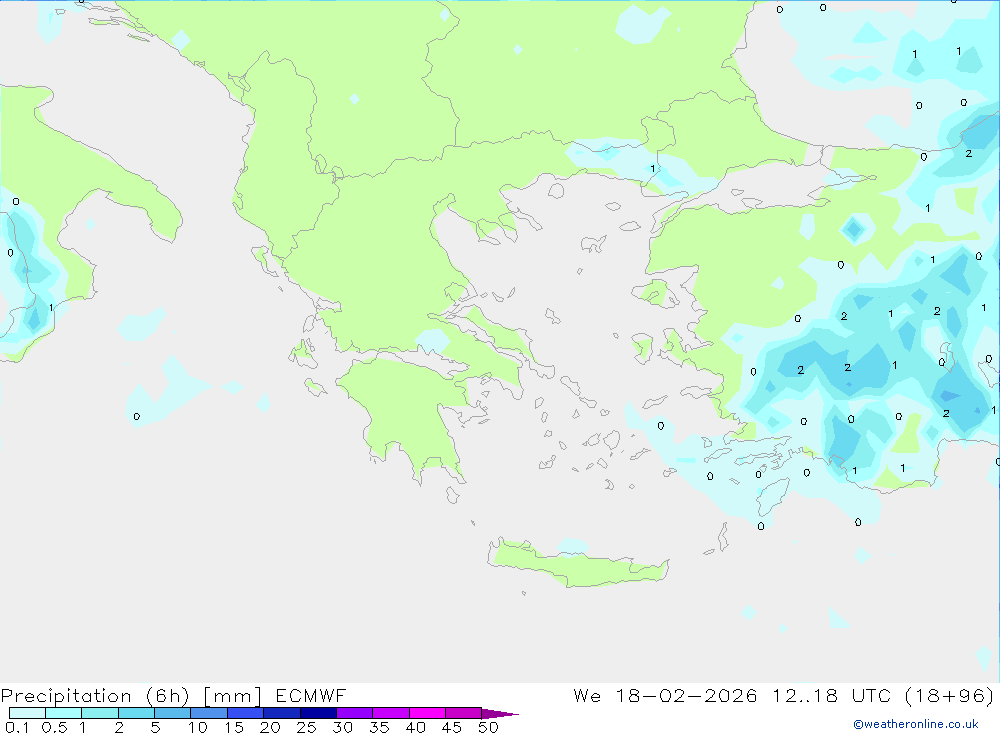Select the 40–45 mm magenta legend swatch
The height and width of the screenshot is (733, 1000).
(427, 713)
